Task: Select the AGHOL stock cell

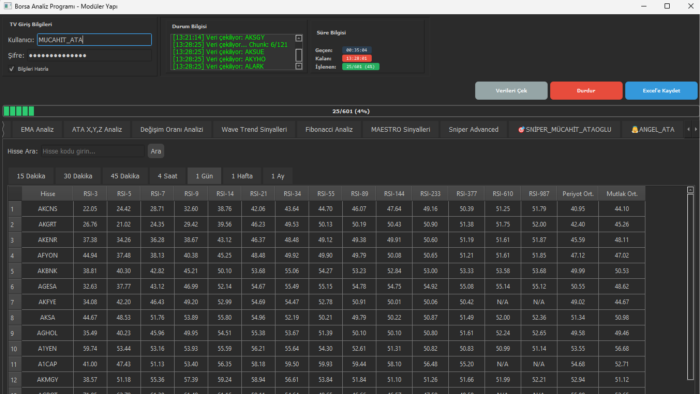Action: (47, 333)
